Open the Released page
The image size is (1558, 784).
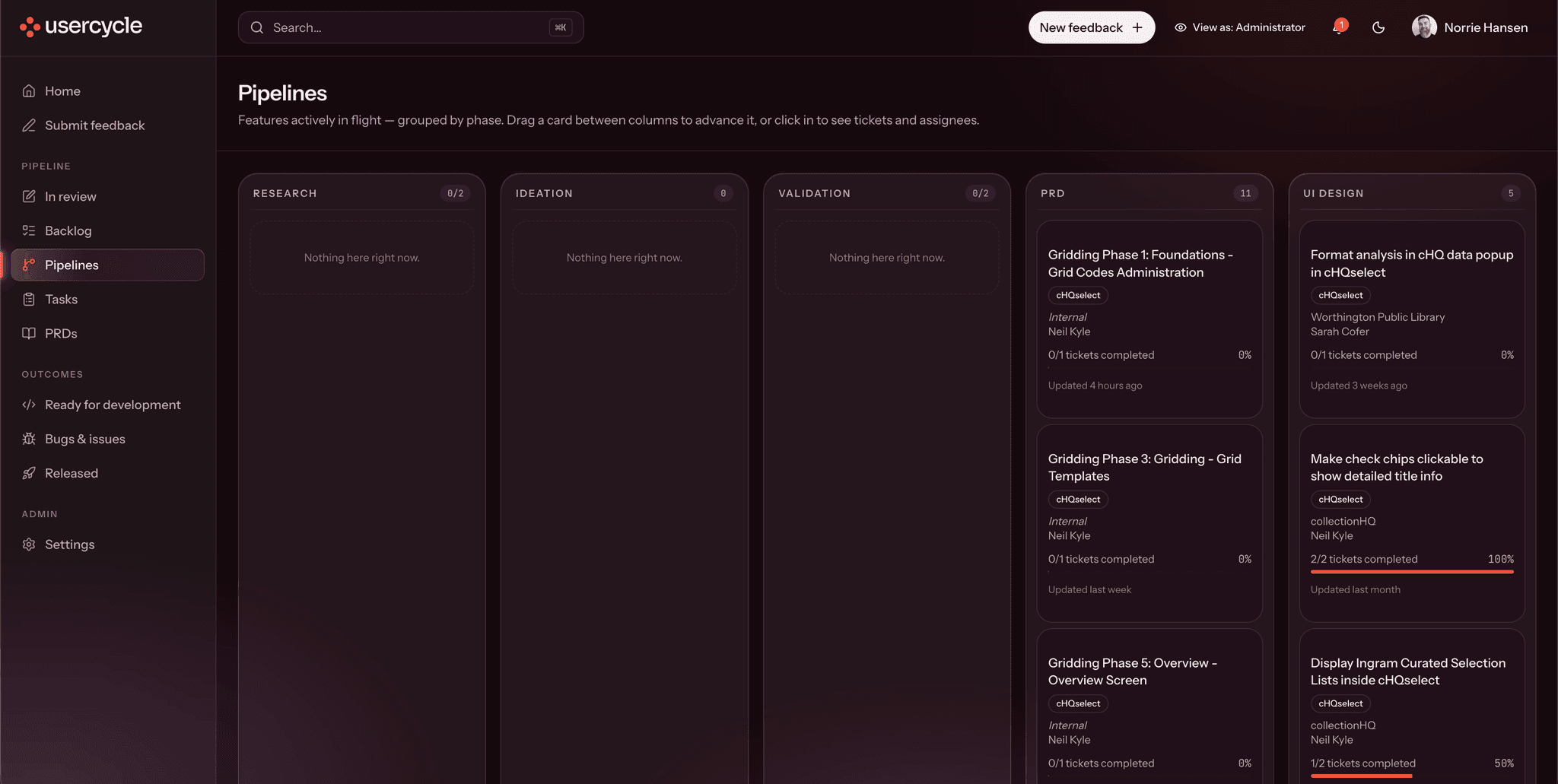[108, 474]
